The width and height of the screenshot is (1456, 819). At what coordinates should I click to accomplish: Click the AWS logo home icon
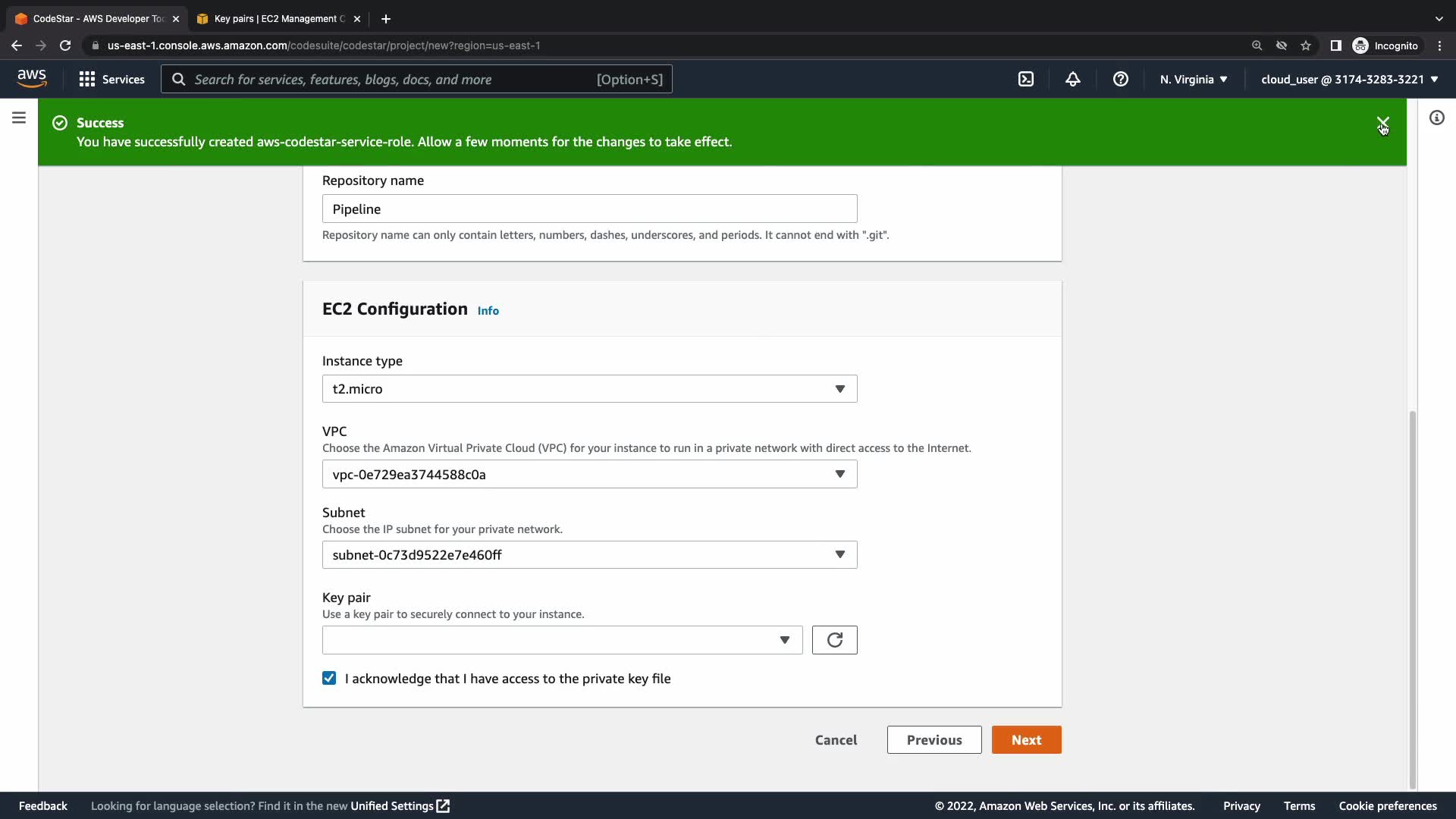(32, 79)
